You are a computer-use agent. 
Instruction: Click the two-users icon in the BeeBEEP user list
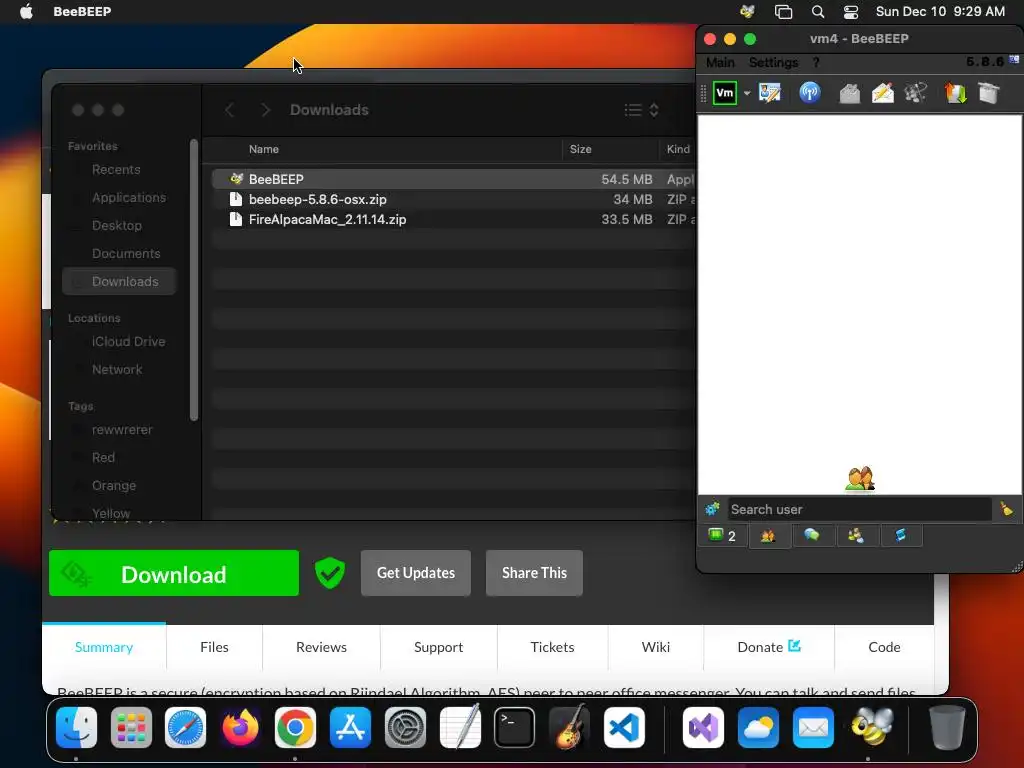pos(859,479)
